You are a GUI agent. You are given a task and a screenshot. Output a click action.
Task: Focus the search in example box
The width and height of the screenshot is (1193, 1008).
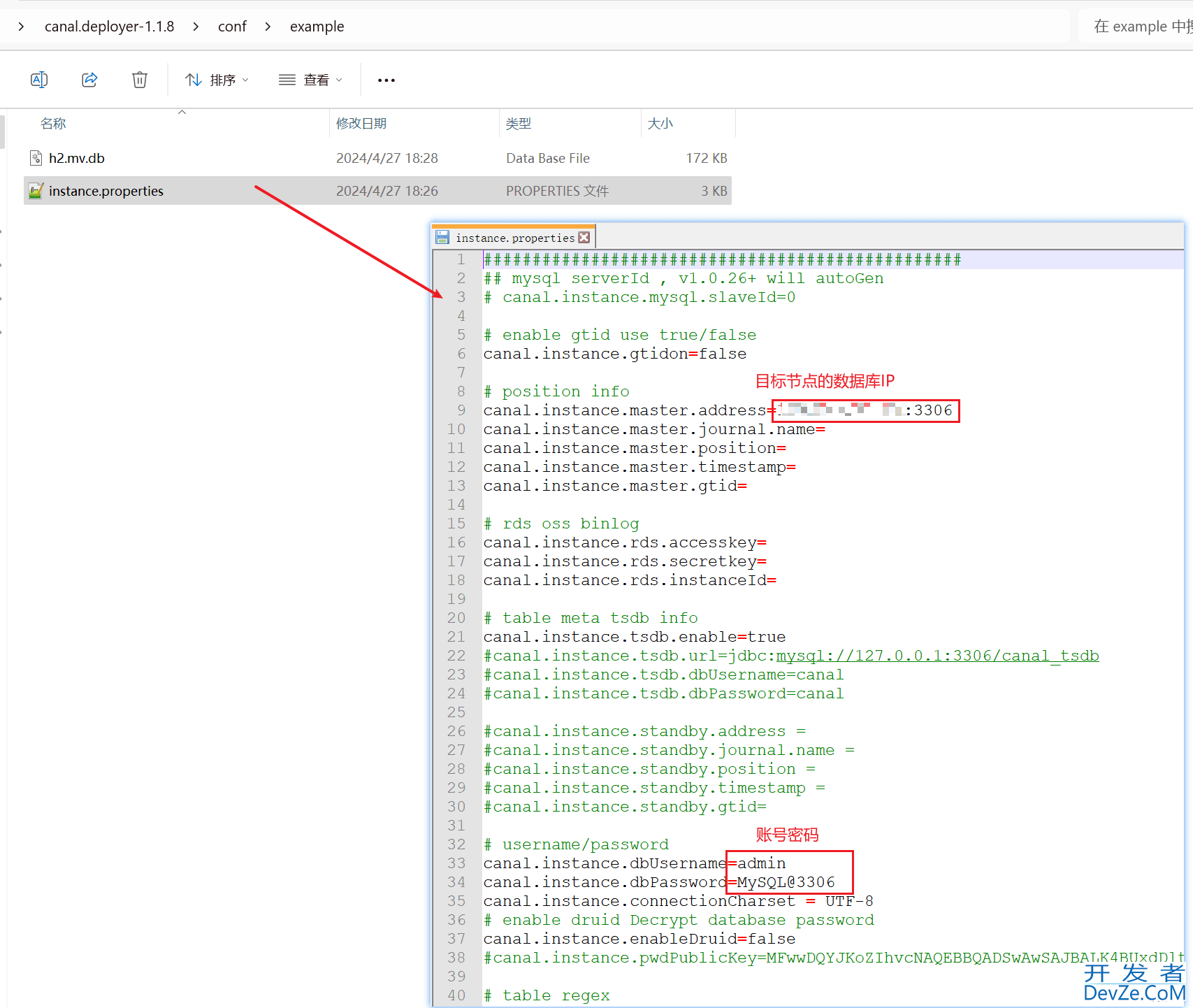[1136, 27]
